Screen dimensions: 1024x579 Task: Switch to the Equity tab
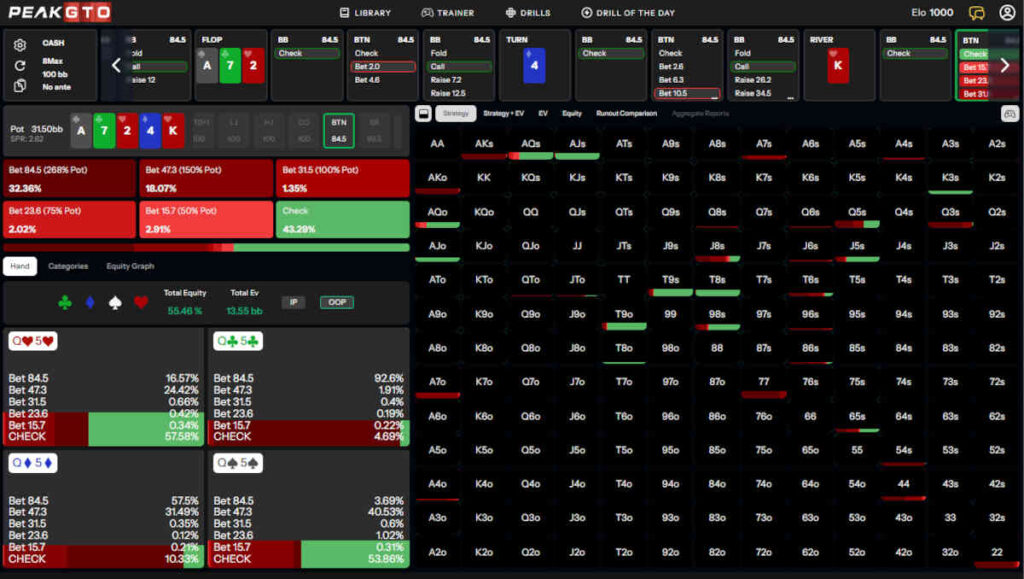(x=572, y=114)
